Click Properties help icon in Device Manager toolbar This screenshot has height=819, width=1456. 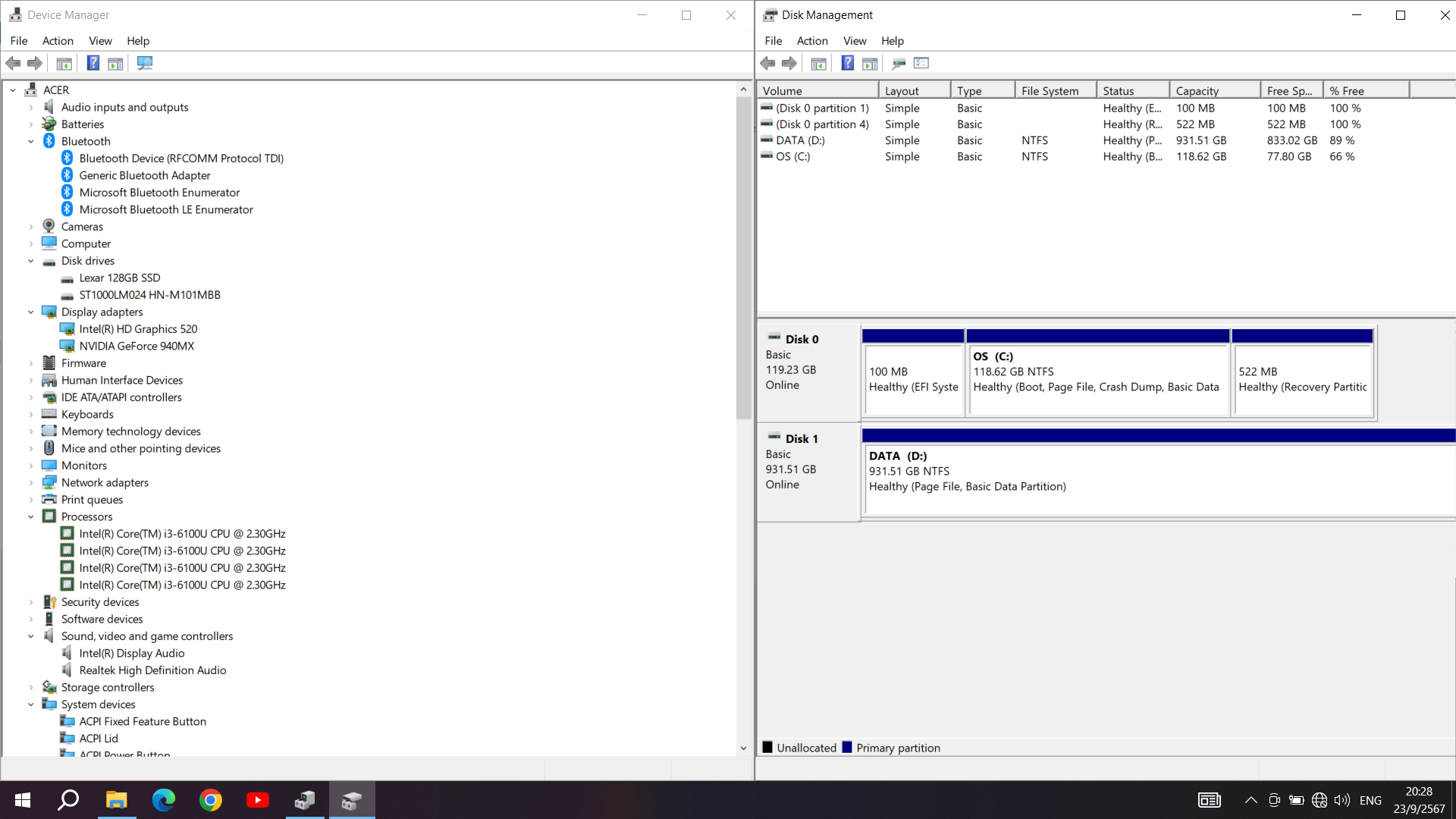pos(93,63)
